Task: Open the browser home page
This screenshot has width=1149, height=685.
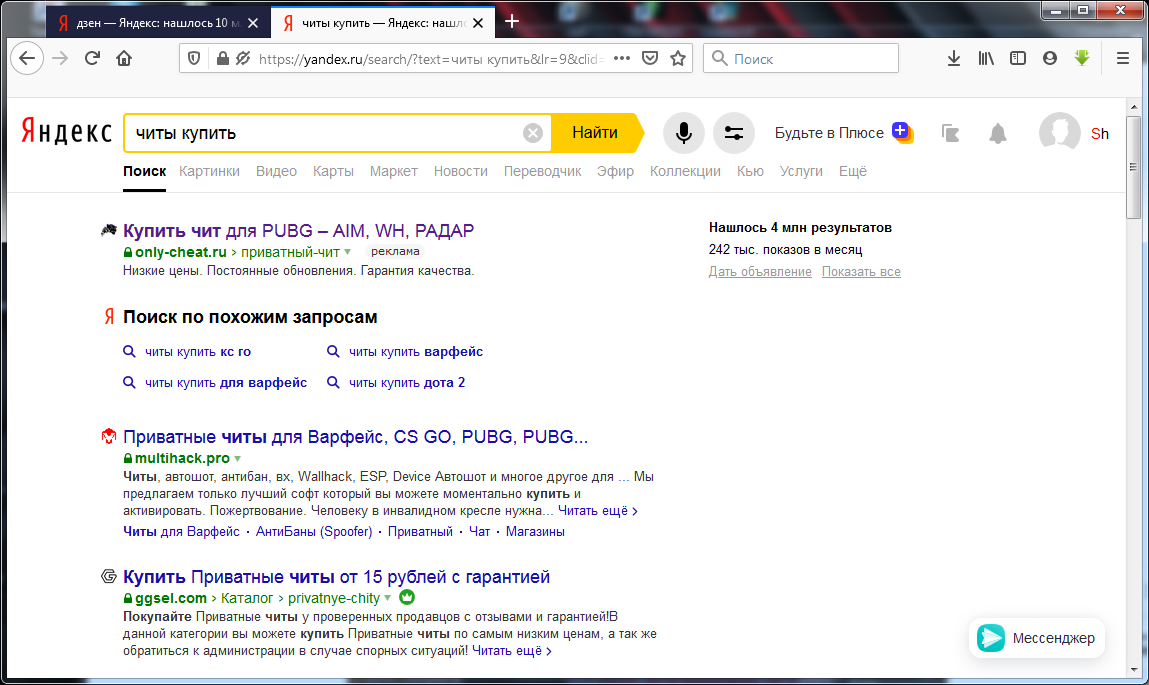Action: [x=124, y=58]
